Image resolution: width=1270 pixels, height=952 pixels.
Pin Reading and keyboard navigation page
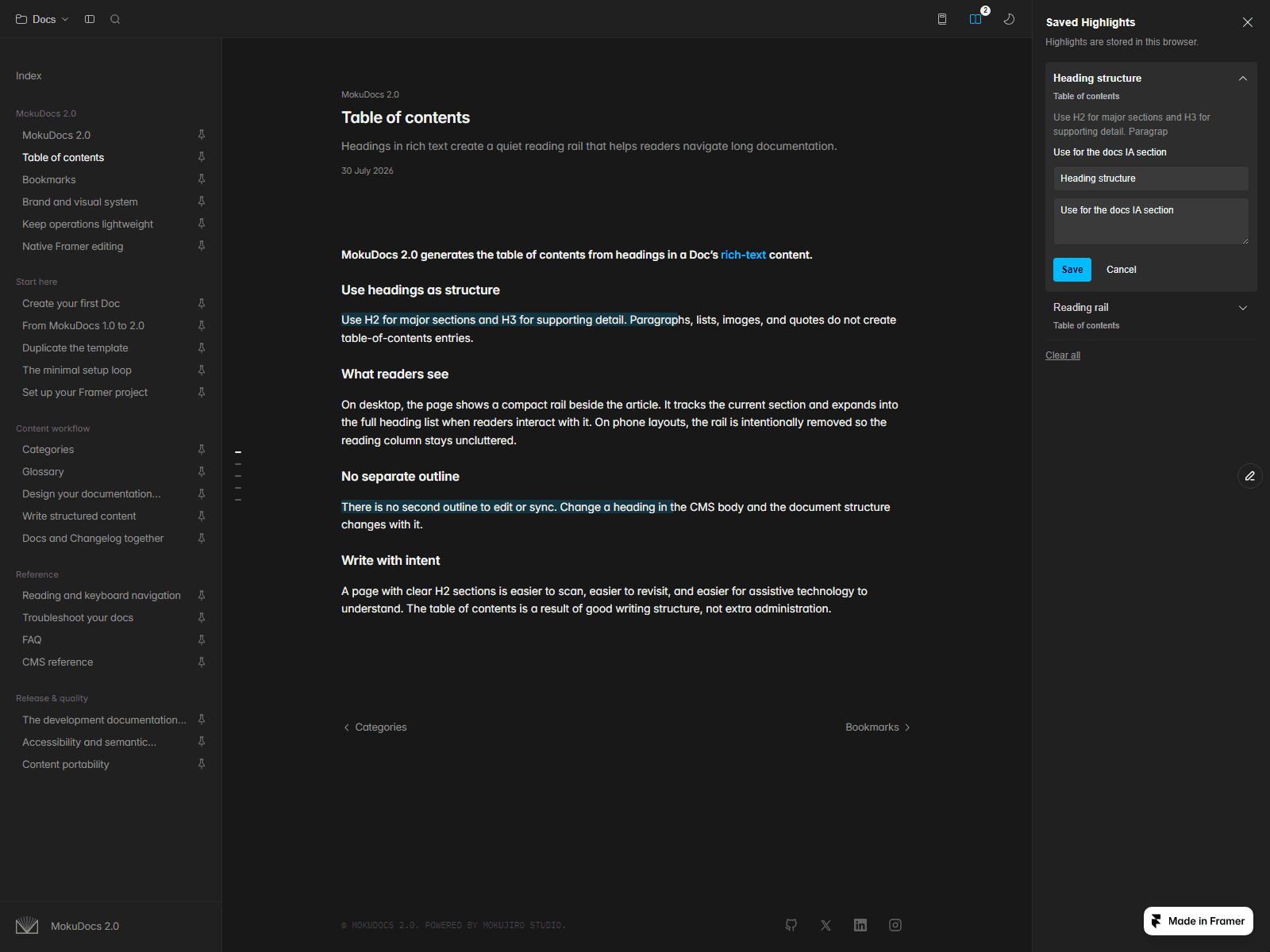tap(202, 595)
